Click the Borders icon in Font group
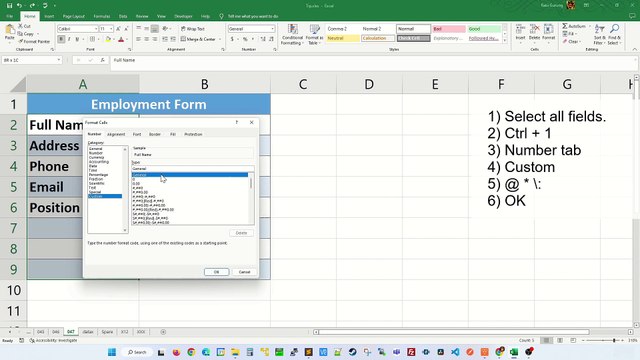 (x=92, y=39)
